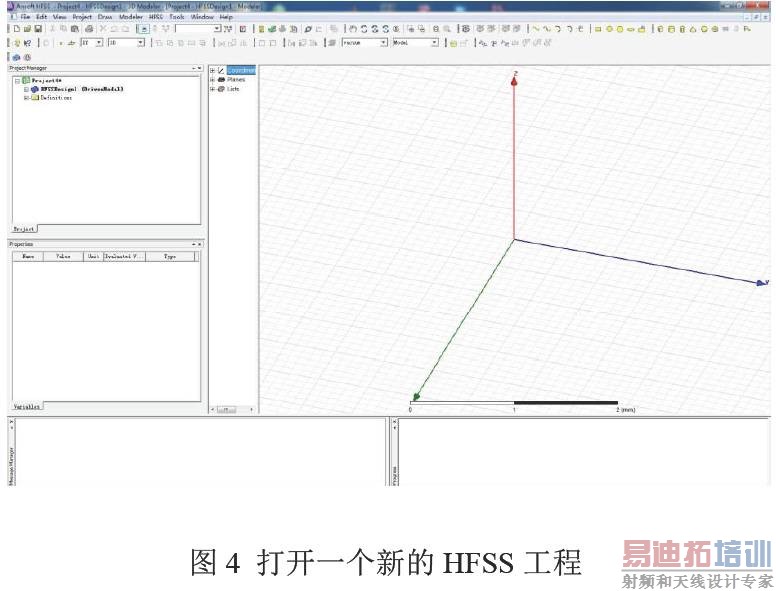
Task: Open the Modeler menu
Action: click(131, 17)
